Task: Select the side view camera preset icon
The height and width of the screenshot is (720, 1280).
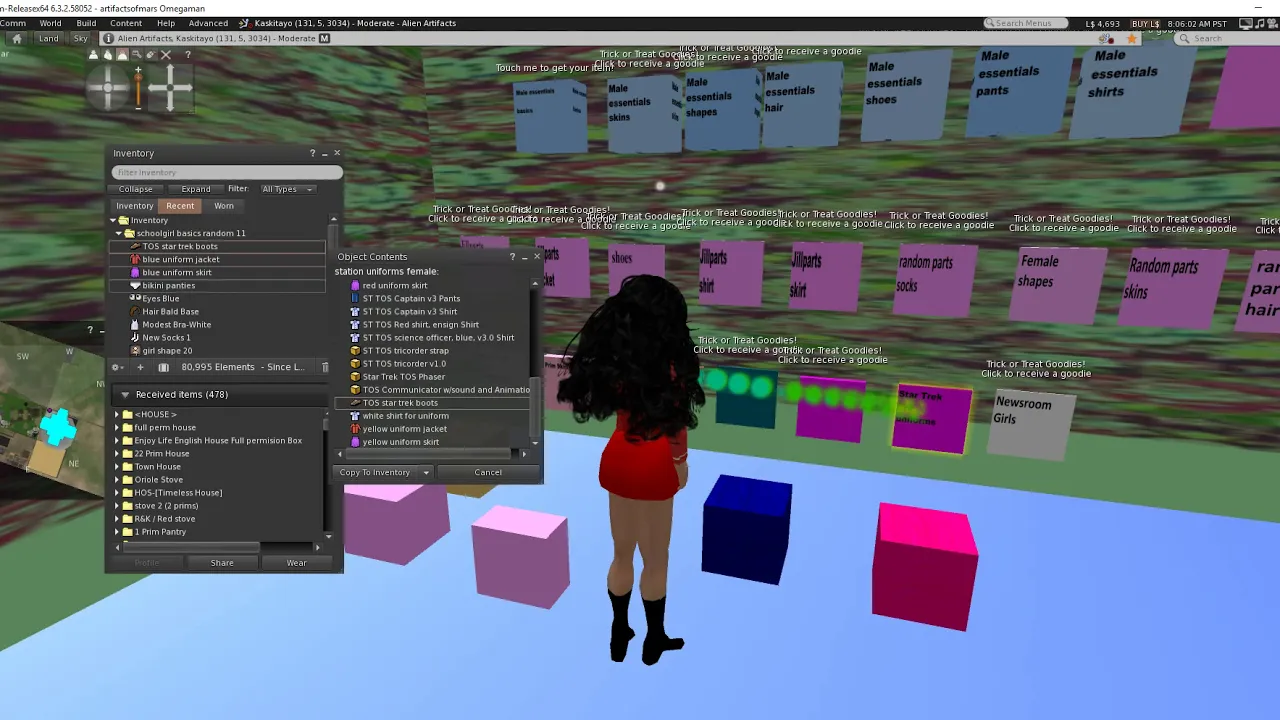Action: [108, 55]
